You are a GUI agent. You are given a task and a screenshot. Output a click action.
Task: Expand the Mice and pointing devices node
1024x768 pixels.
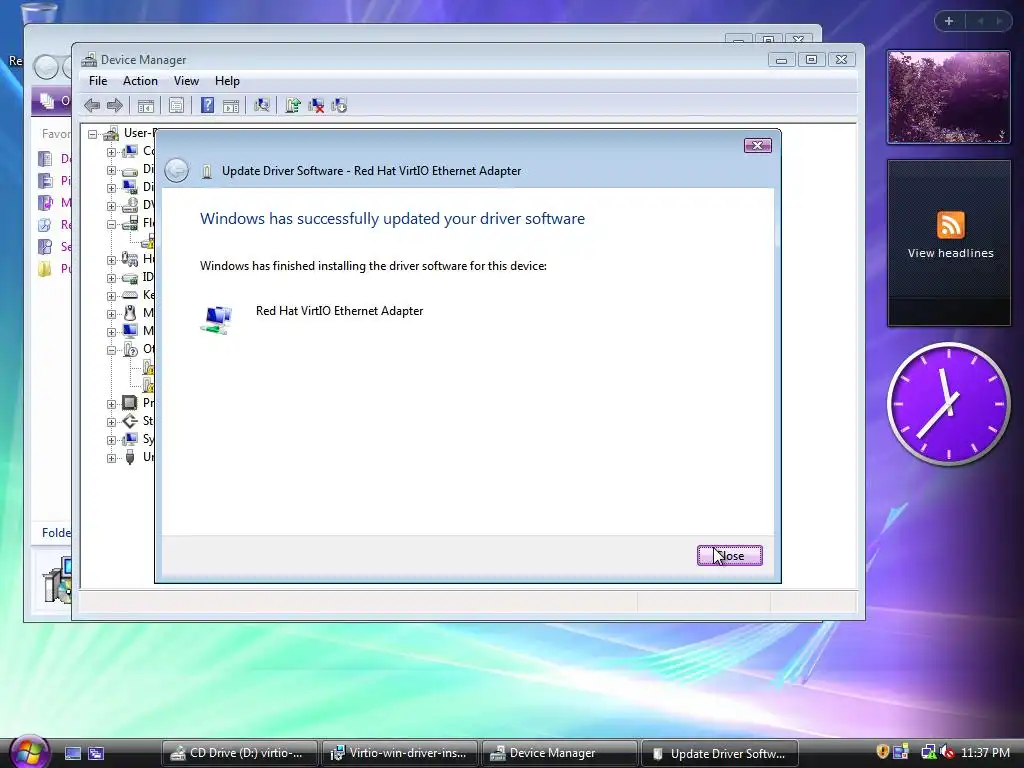click(x=111, y=314)
